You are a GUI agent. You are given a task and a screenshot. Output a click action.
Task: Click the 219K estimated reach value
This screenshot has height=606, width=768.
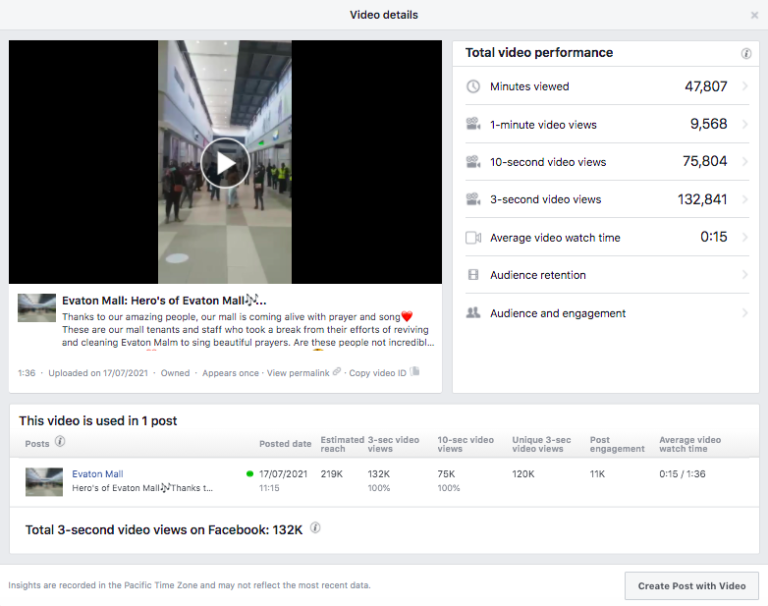click(x=332, y=474)
